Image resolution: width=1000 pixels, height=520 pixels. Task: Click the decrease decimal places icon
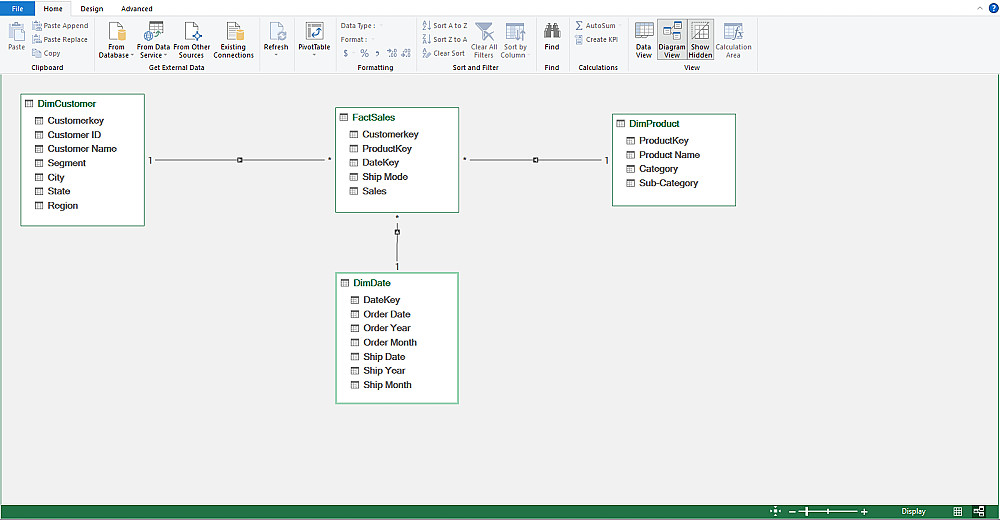click(x=406, y=54)
